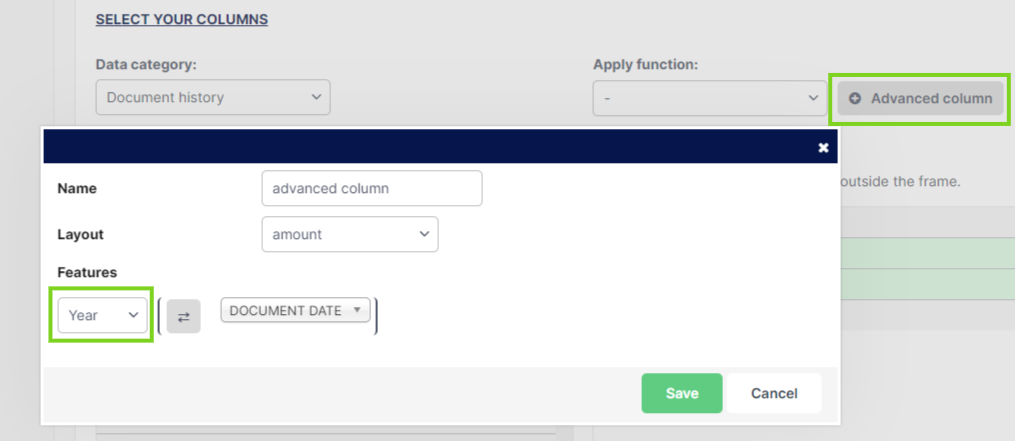This screenshot has height=441, width=1015.
Task: Cancel the advanced column dialog
Action: [774, 393]
